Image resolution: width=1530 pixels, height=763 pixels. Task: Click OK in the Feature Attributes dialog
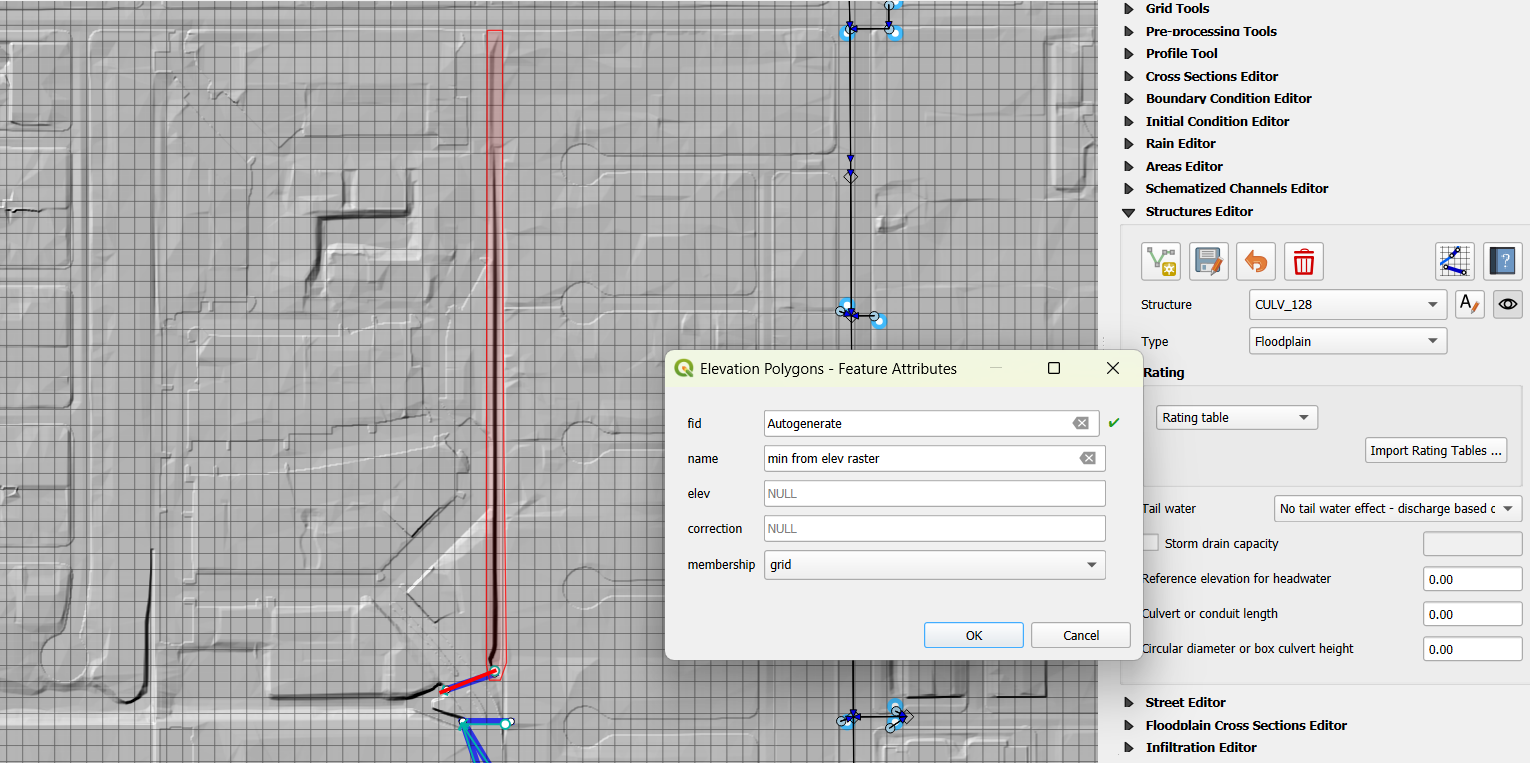pos(973,635)
